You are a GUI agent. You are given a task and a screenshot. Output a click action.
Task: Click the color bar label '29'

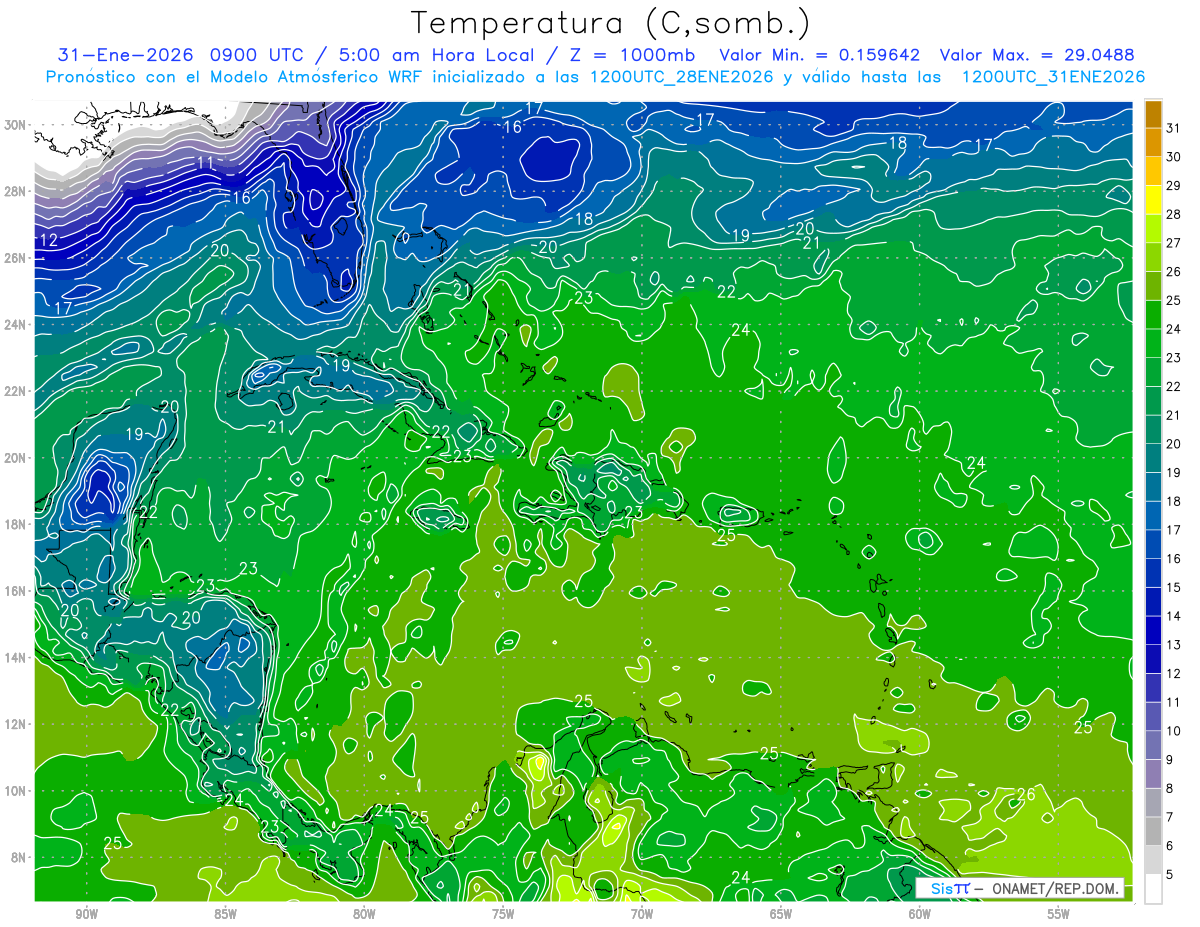click(x=1174, y=186)
